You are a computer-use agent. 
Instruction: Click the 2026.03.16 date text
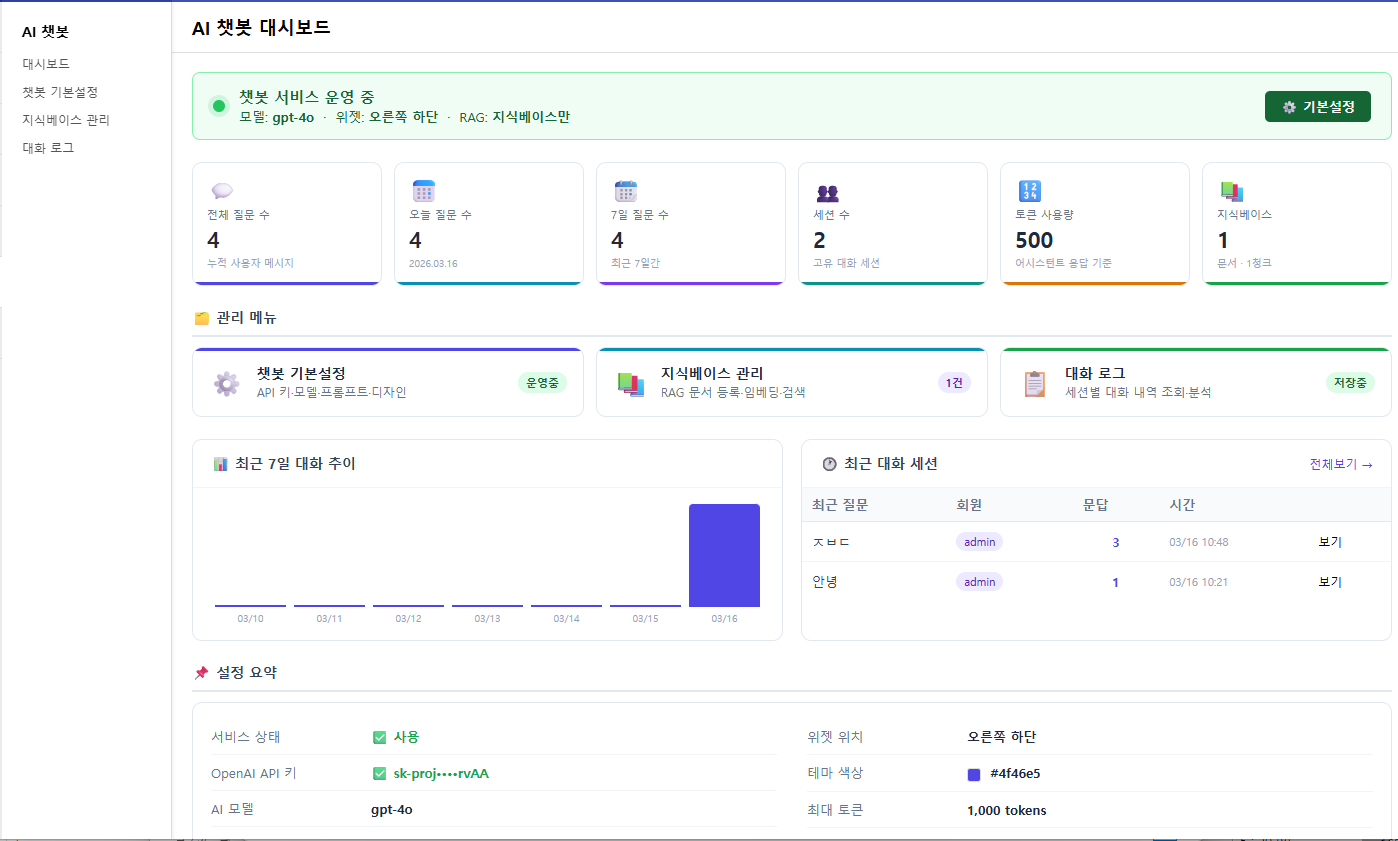(433, 264)
